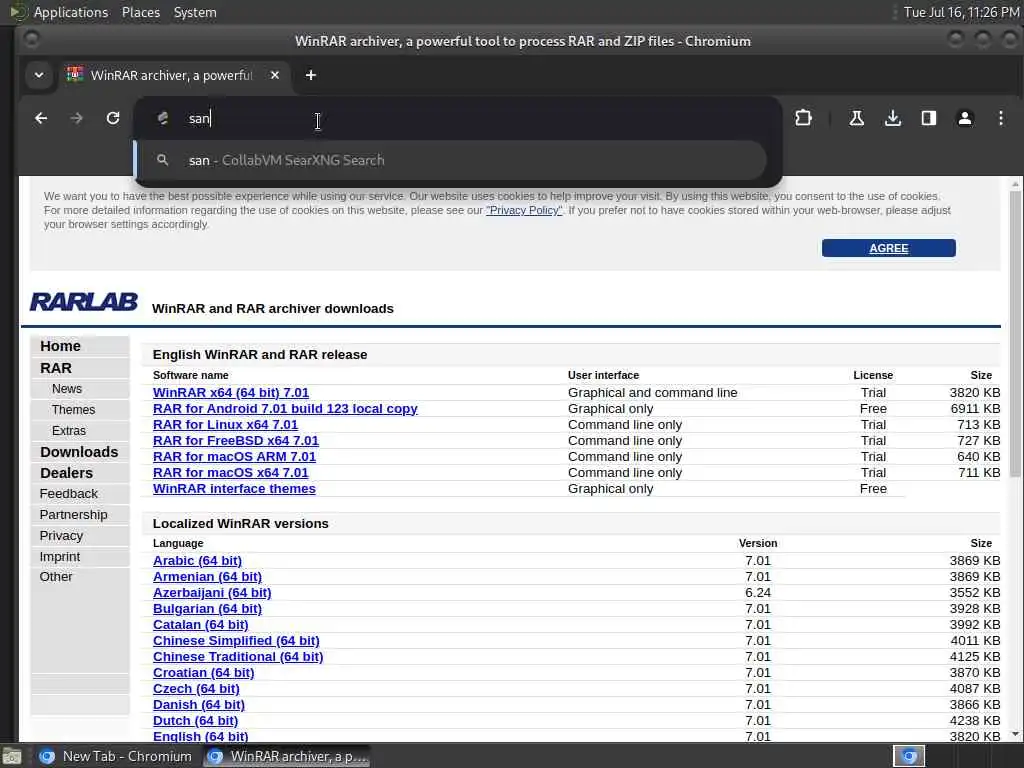Show the Downloads toolbar icon
The height and width of the screenshot is (768, 1024).
(x=893, y=118)
